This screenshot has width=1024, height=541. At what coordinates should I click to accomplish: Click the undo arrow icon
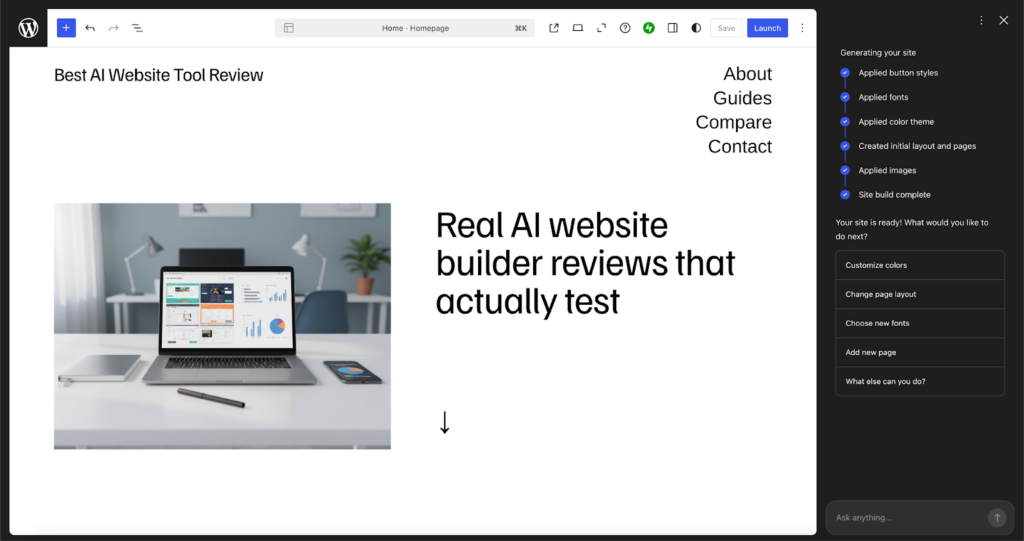[x=90, y=28]
